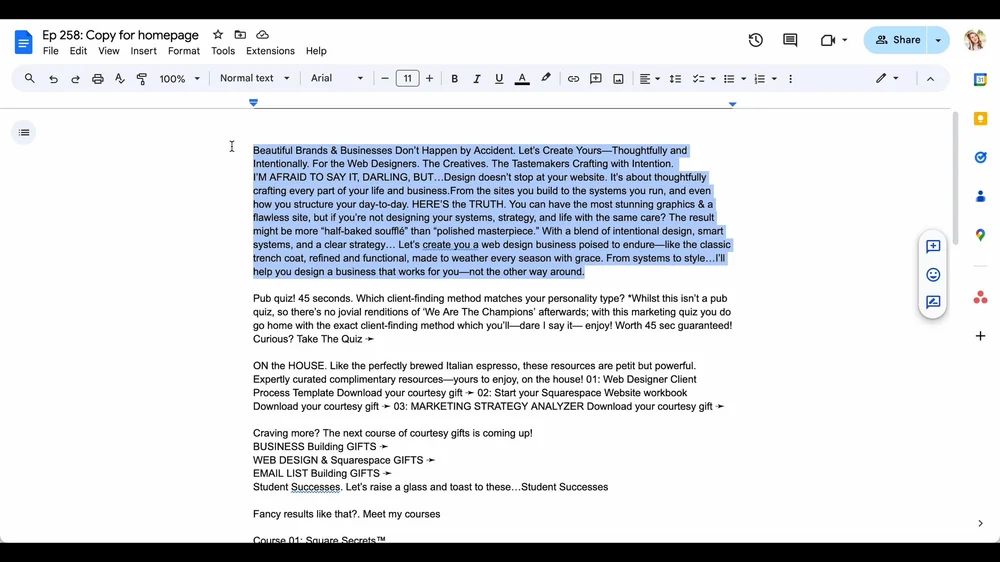This screenshot has width=1000, height=562.
Task: Hide the menus with the up chevron
Action: coord(930,79)
